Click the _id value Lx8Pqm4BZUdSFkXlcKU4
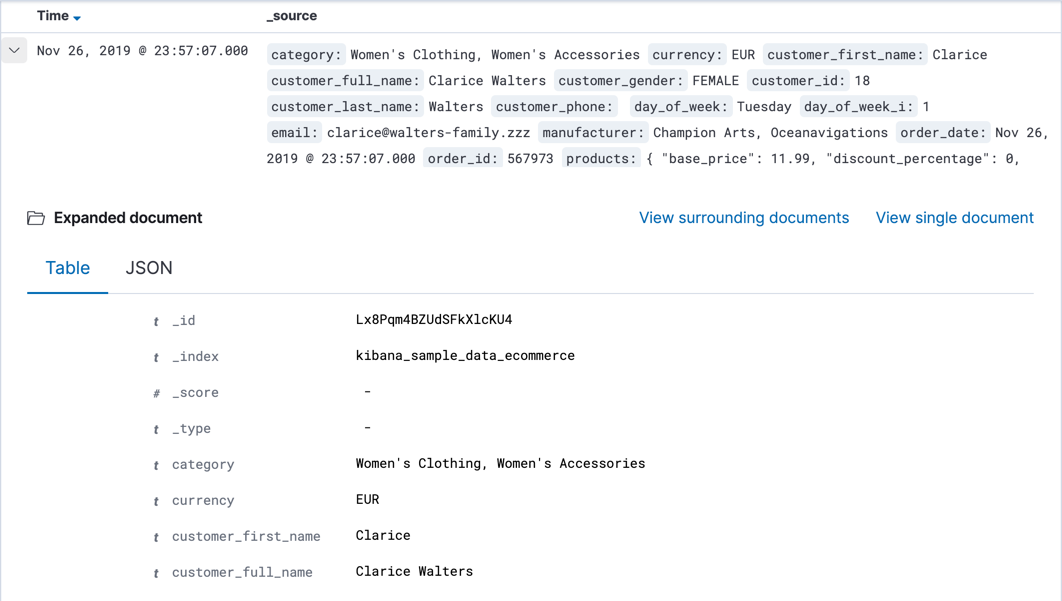The image size is (1062, 601). pyautogui.click(x=434, y=320)
